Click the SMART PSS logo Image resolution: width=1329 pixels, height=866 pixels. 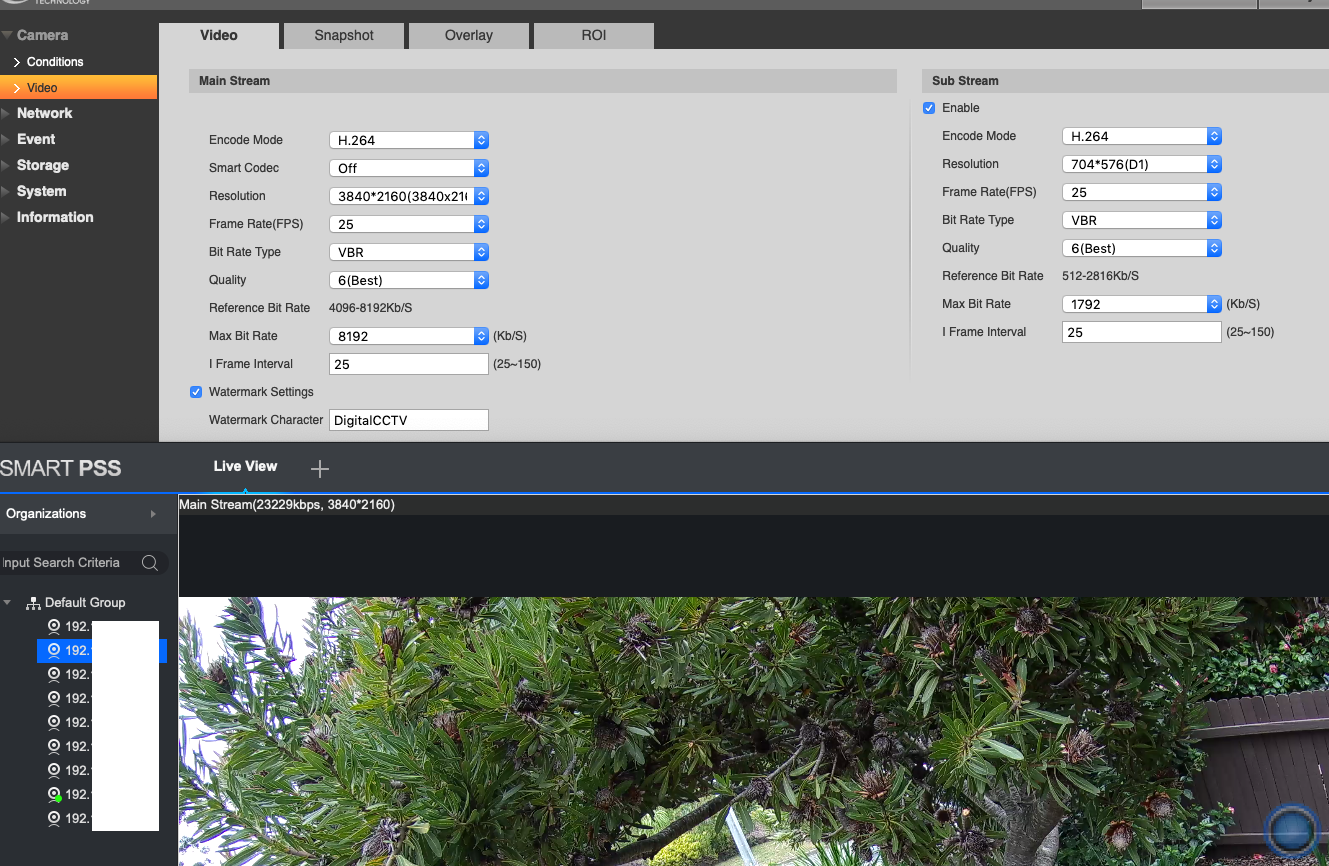[x=61, y=468]
